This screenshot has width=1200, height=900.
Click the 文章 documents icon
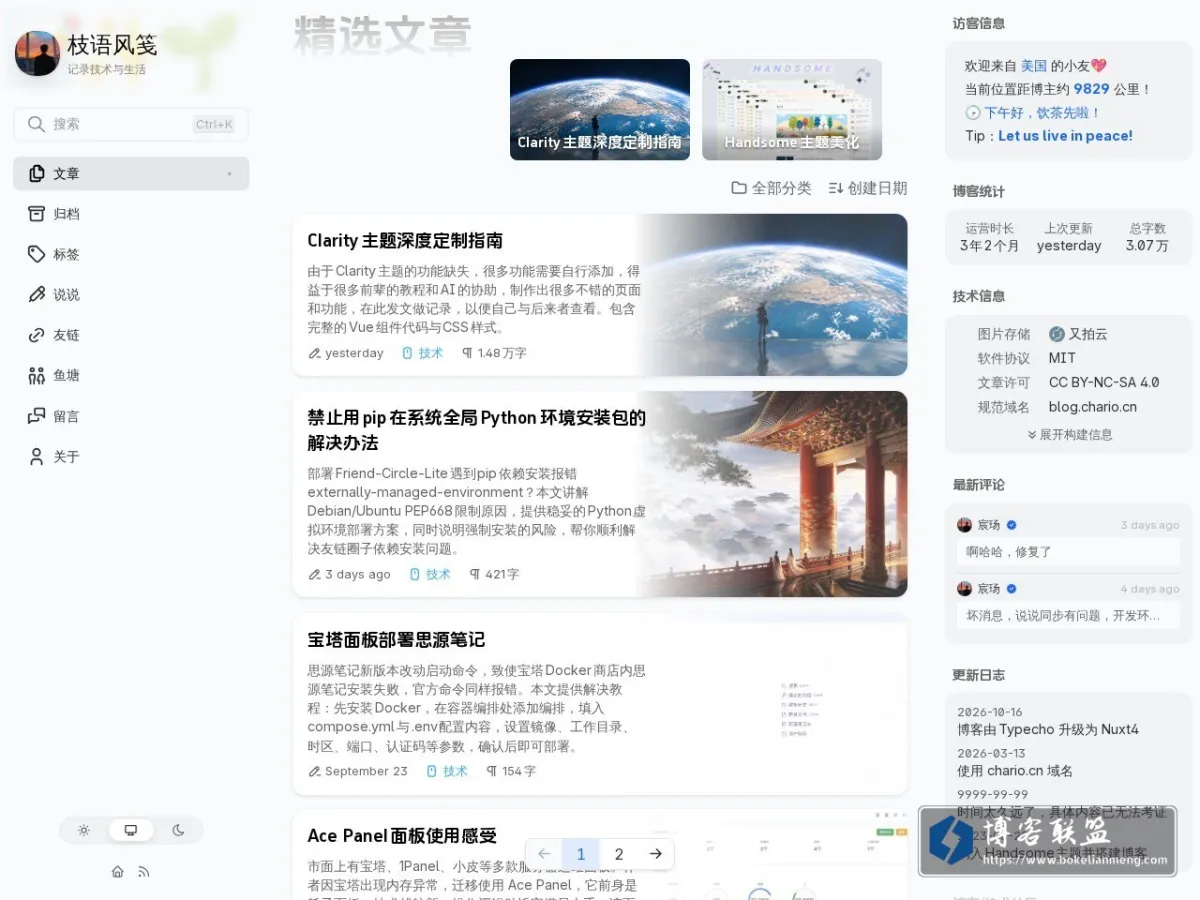[x=37, y=173]
